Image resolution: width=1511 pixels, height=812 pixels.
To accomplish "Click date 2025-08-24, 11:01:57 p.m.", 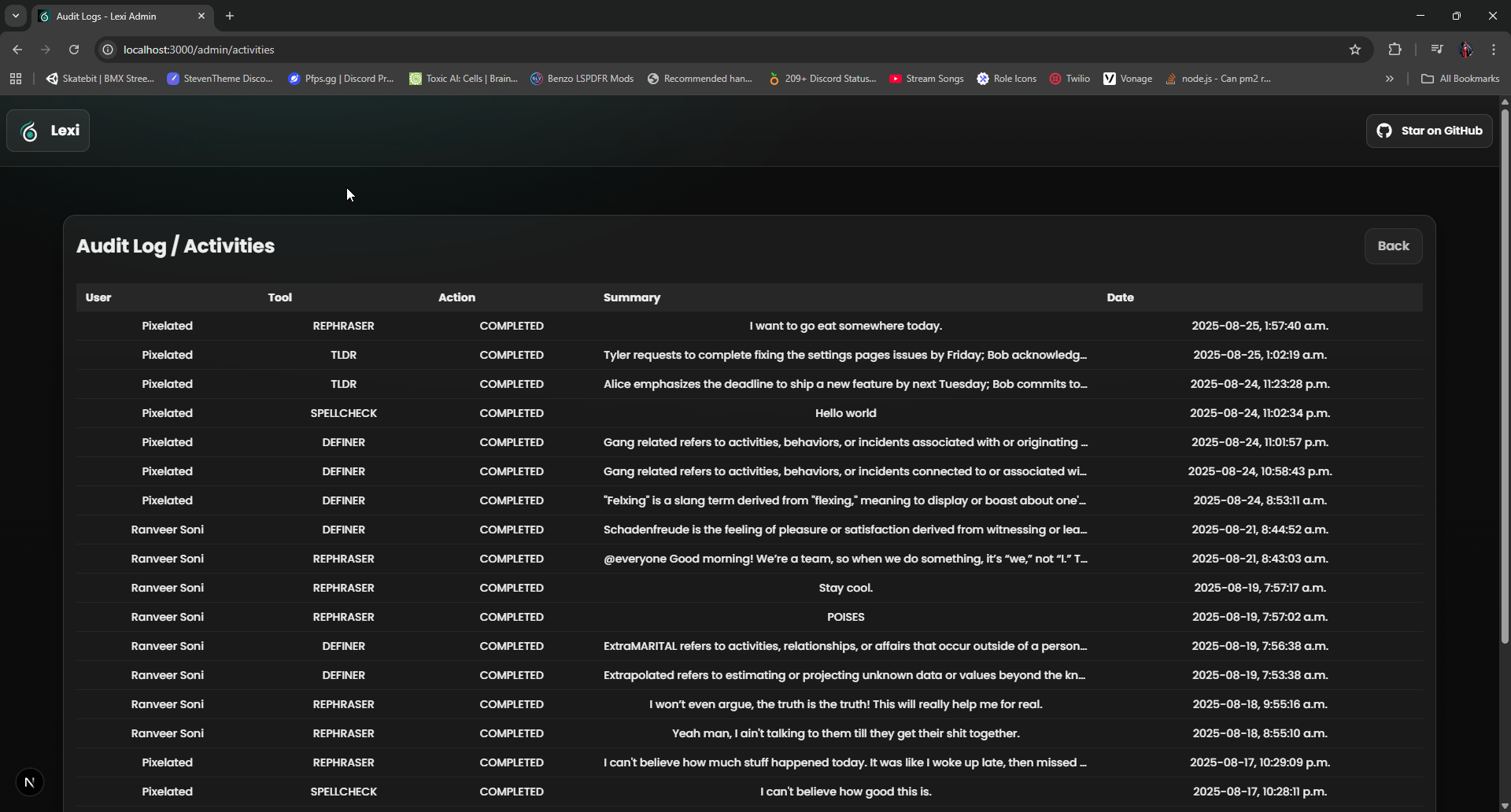I will (x=1259, y=442).
